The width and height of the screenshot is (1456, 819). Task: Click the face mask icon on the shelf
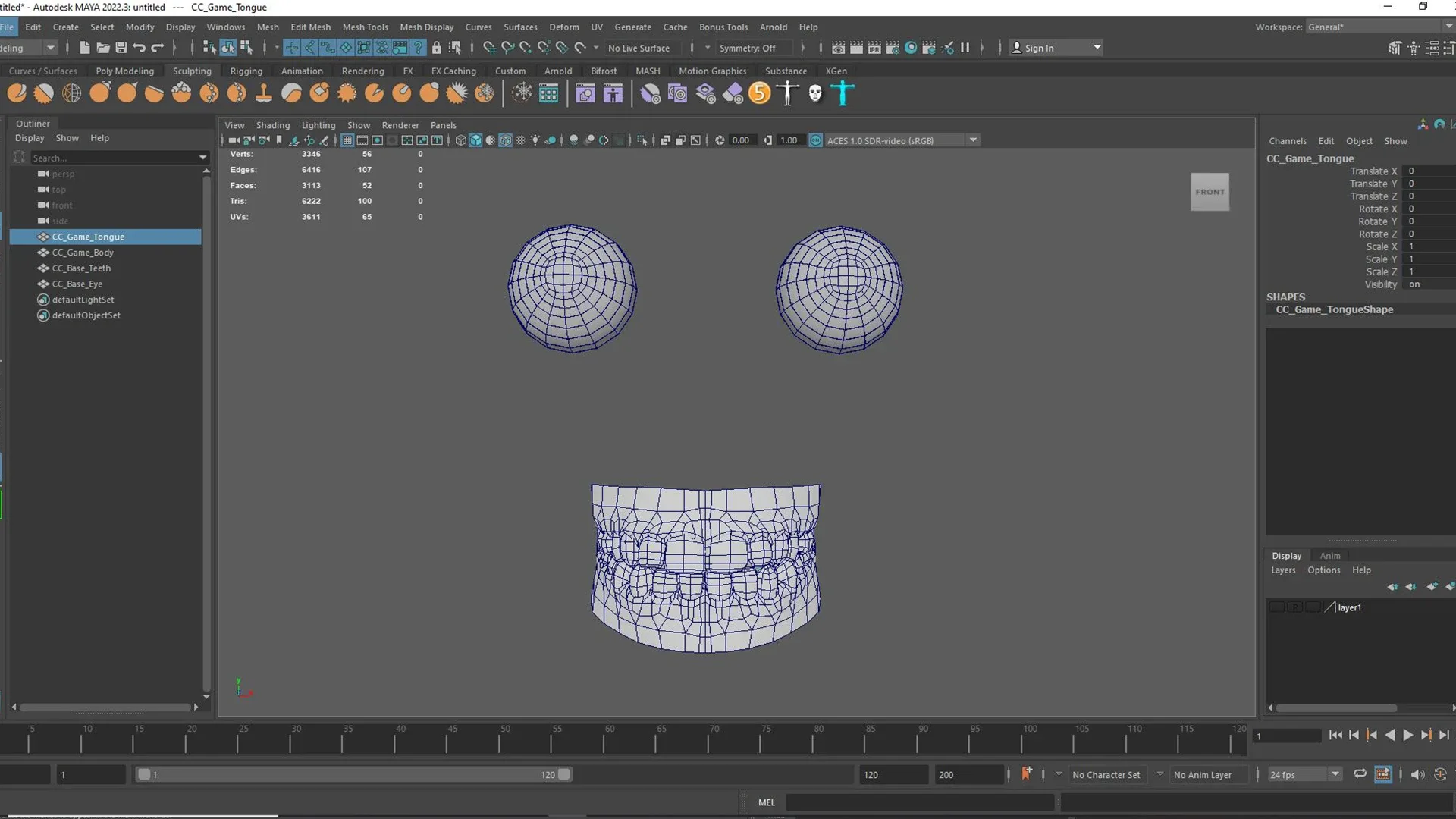[814, 93]
